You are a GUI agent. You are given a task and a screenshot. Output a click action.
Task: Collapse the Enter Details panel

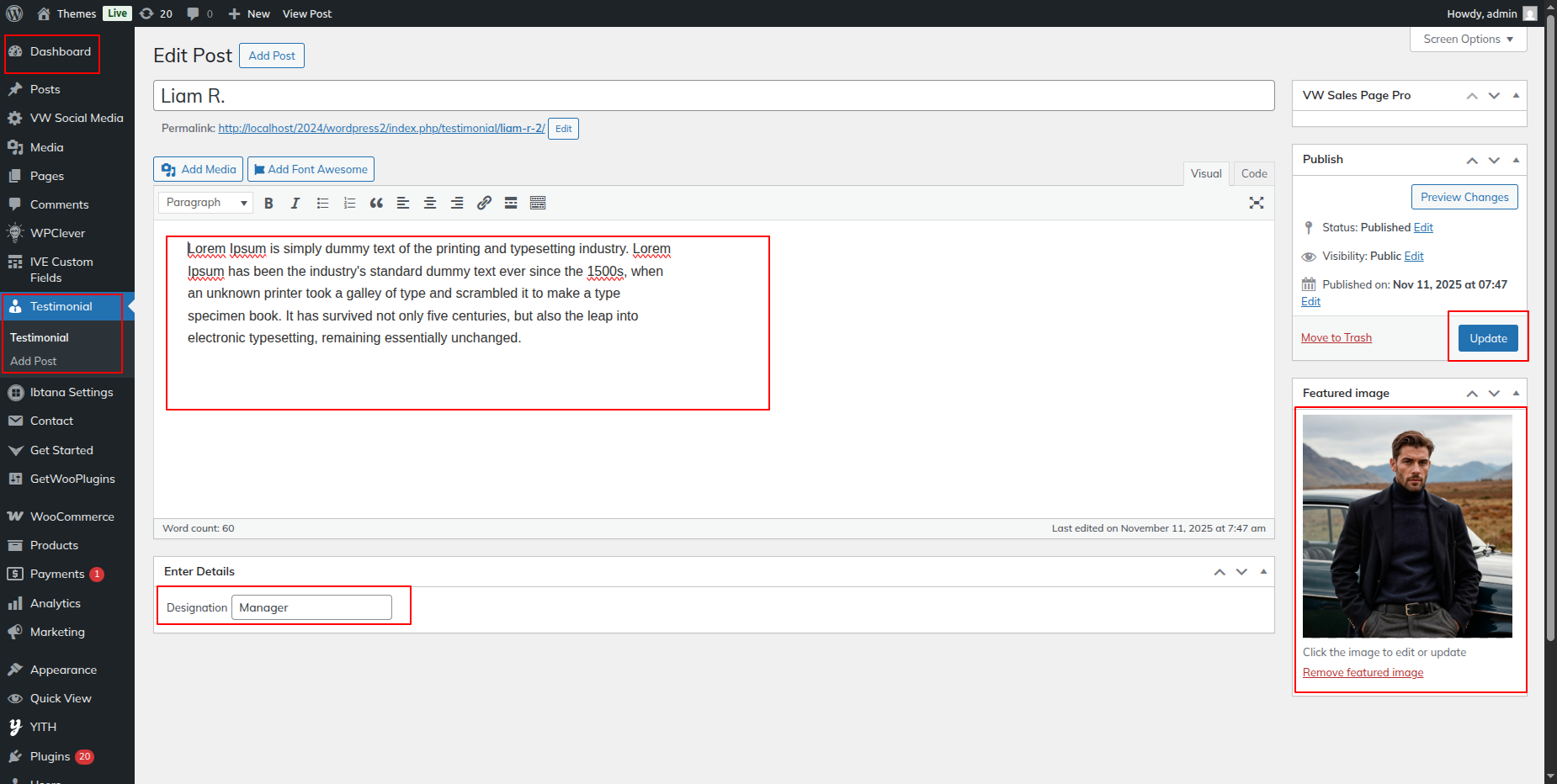click(1263, 571)
